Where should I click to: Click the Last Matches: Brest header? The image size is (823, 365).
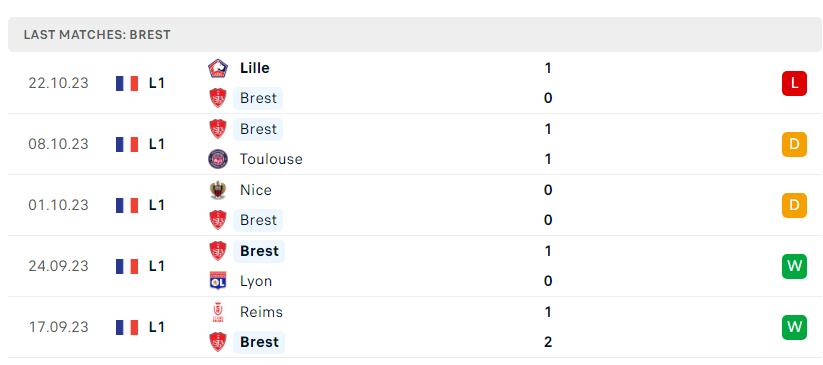[x=97, y=35]
